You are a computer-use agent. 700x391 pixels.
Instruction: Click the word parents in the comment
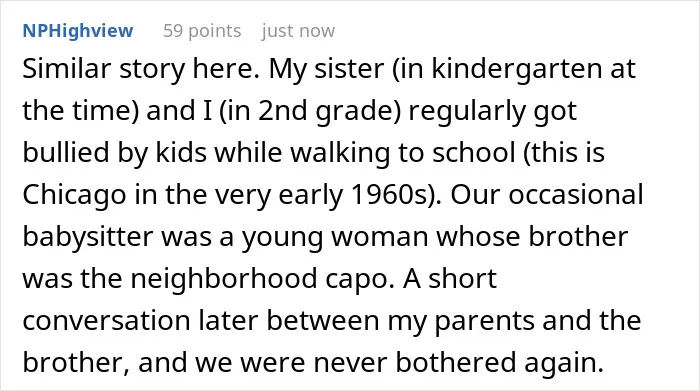click(x=484, y=322)
